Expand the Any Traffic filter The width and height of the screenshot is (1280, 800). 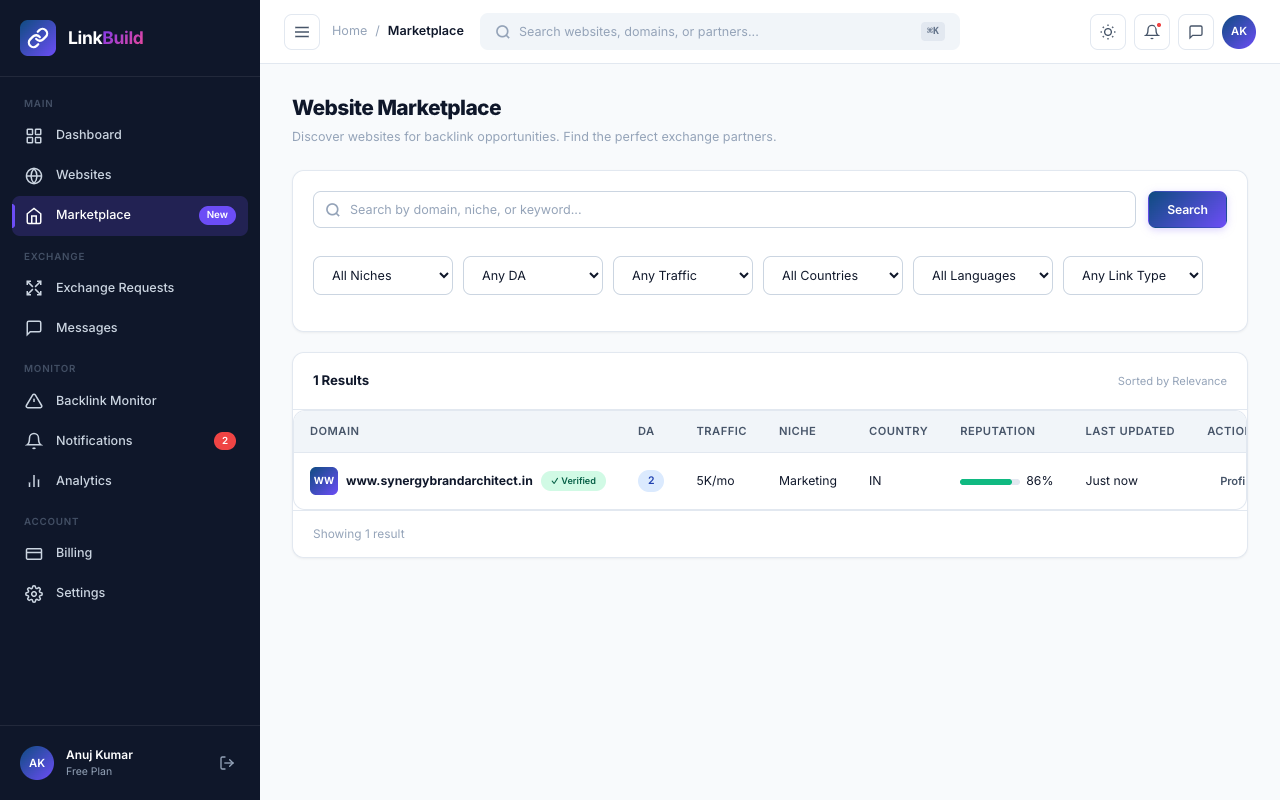point(683,276)
